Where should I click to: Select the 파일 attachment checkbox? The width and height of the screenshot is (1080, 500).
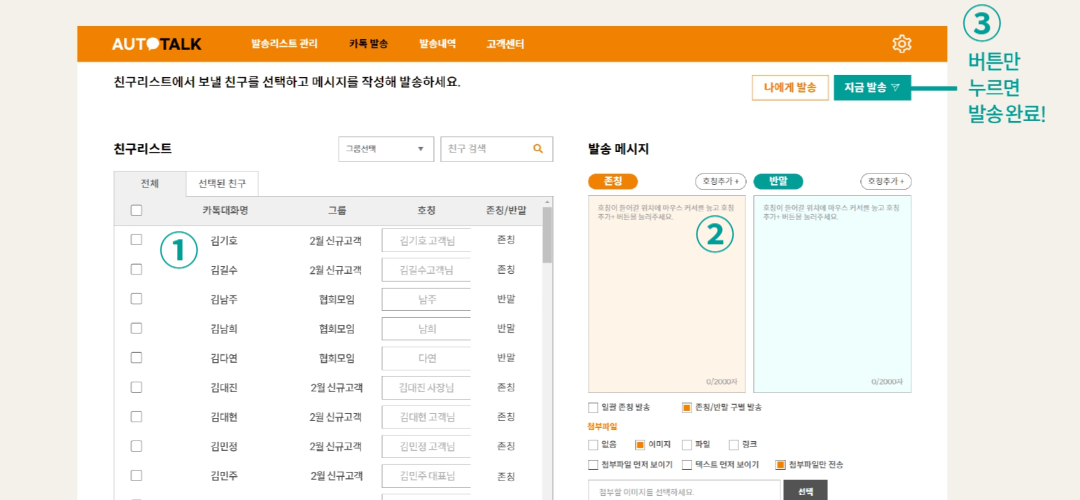pyautogui.click(x=687, y=444)
